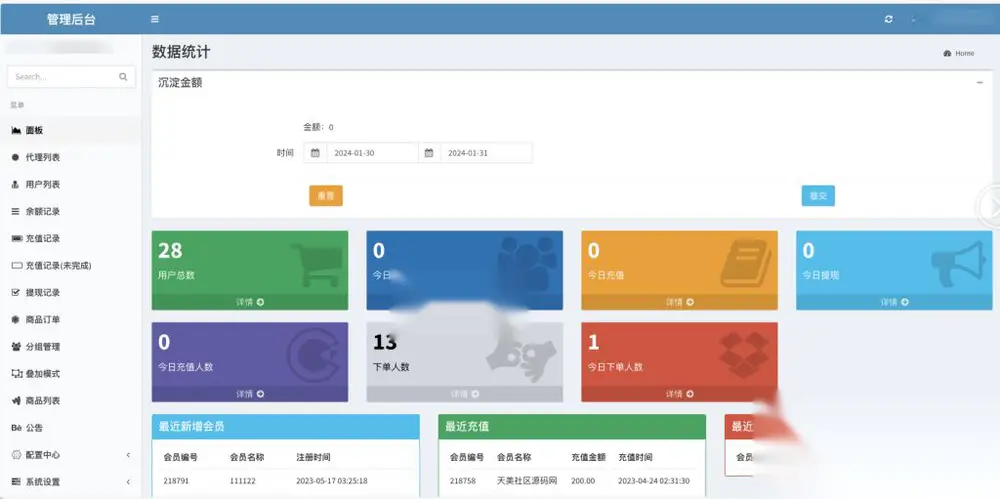Click the orange 重置 button
Image resolution: width=1000 pixels, height=499 pixels.
[x=326, y=196]
